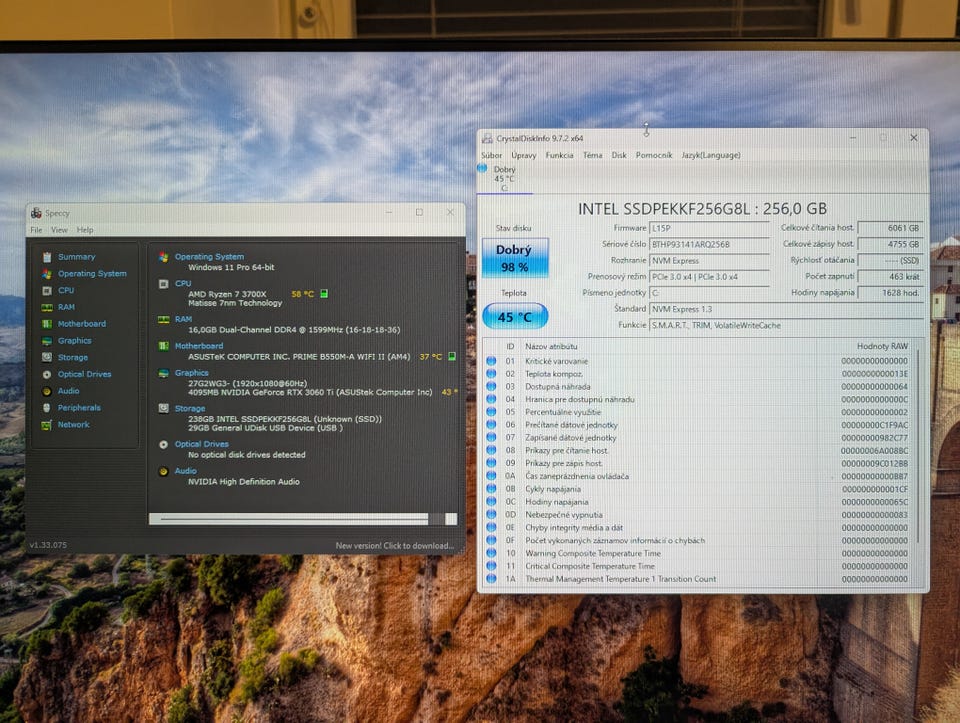This screenshot has height=723, width=960.
Task: Click status icon of Teplota kompoz. row
Action: coord(491,373)
